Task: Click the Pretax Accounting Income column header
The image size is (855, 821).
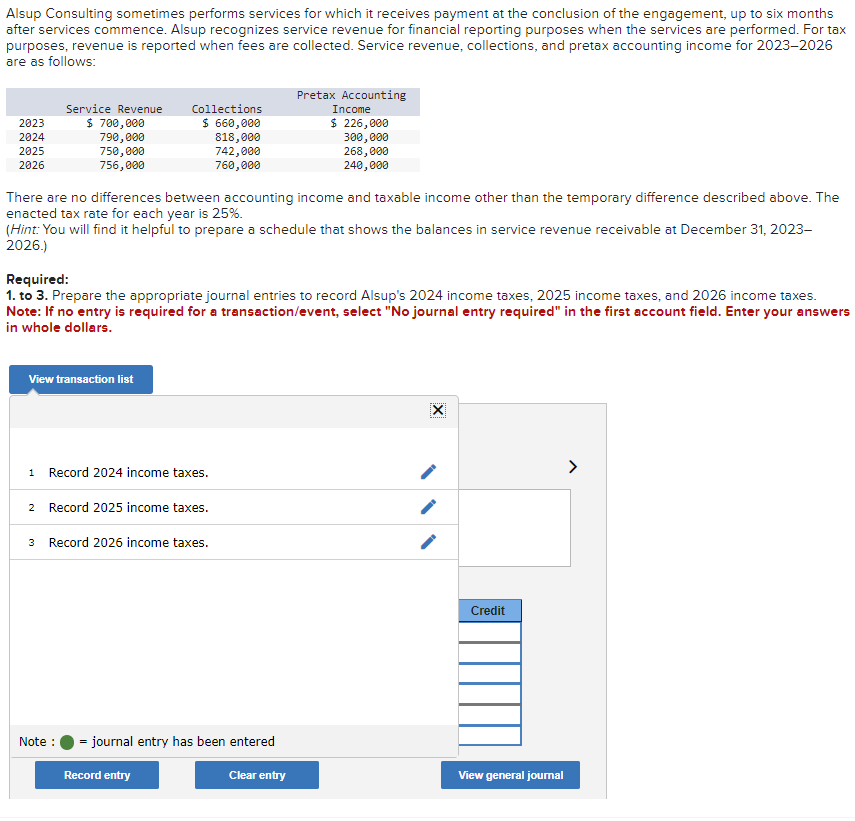Action: (351, 102)
